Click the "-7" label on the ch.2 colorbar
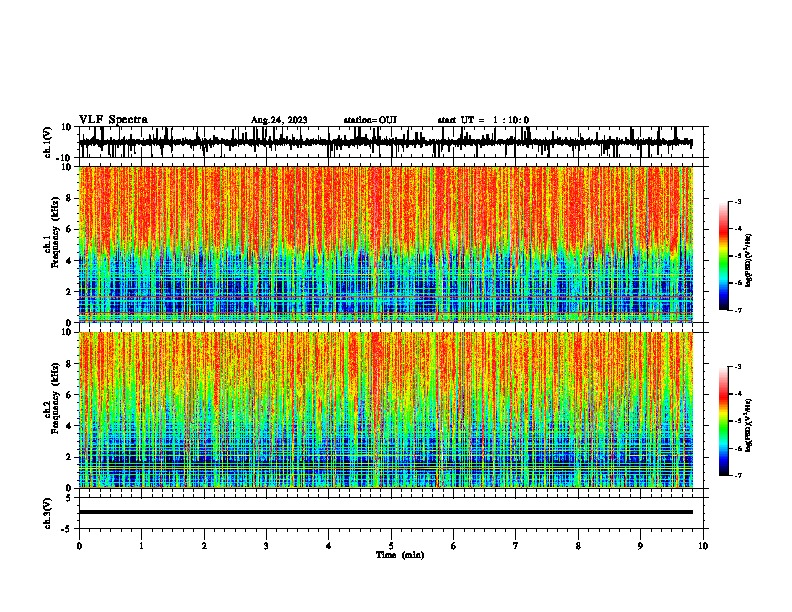Screen dimensions: 792x612 (x=738, y=475)
